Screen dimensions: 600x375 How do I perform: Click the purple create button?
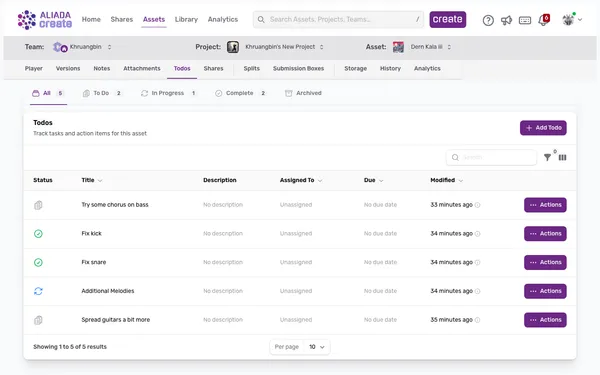pos(447,19)
